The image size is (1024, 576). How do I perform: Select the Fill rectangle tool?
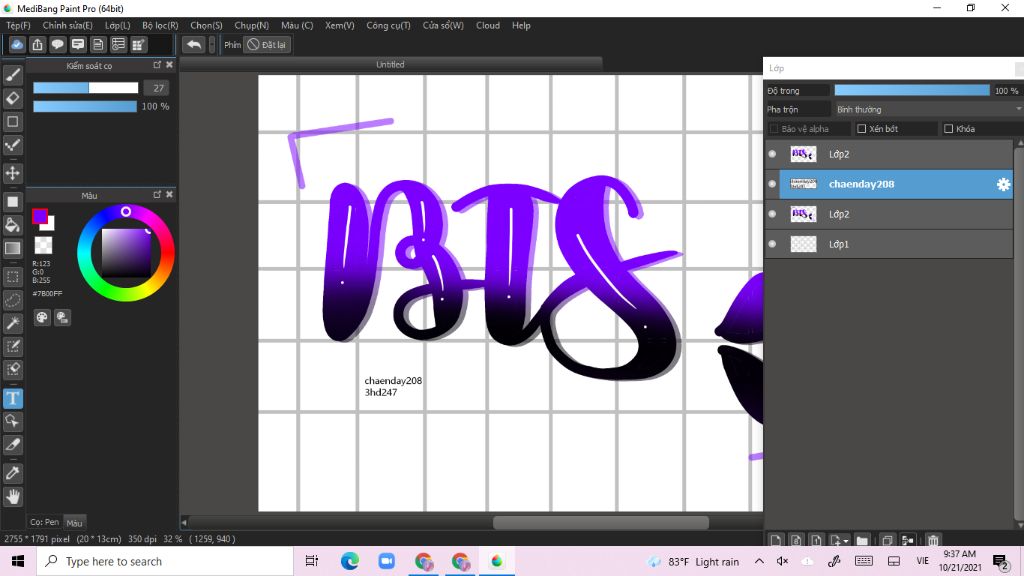[12, 202]
